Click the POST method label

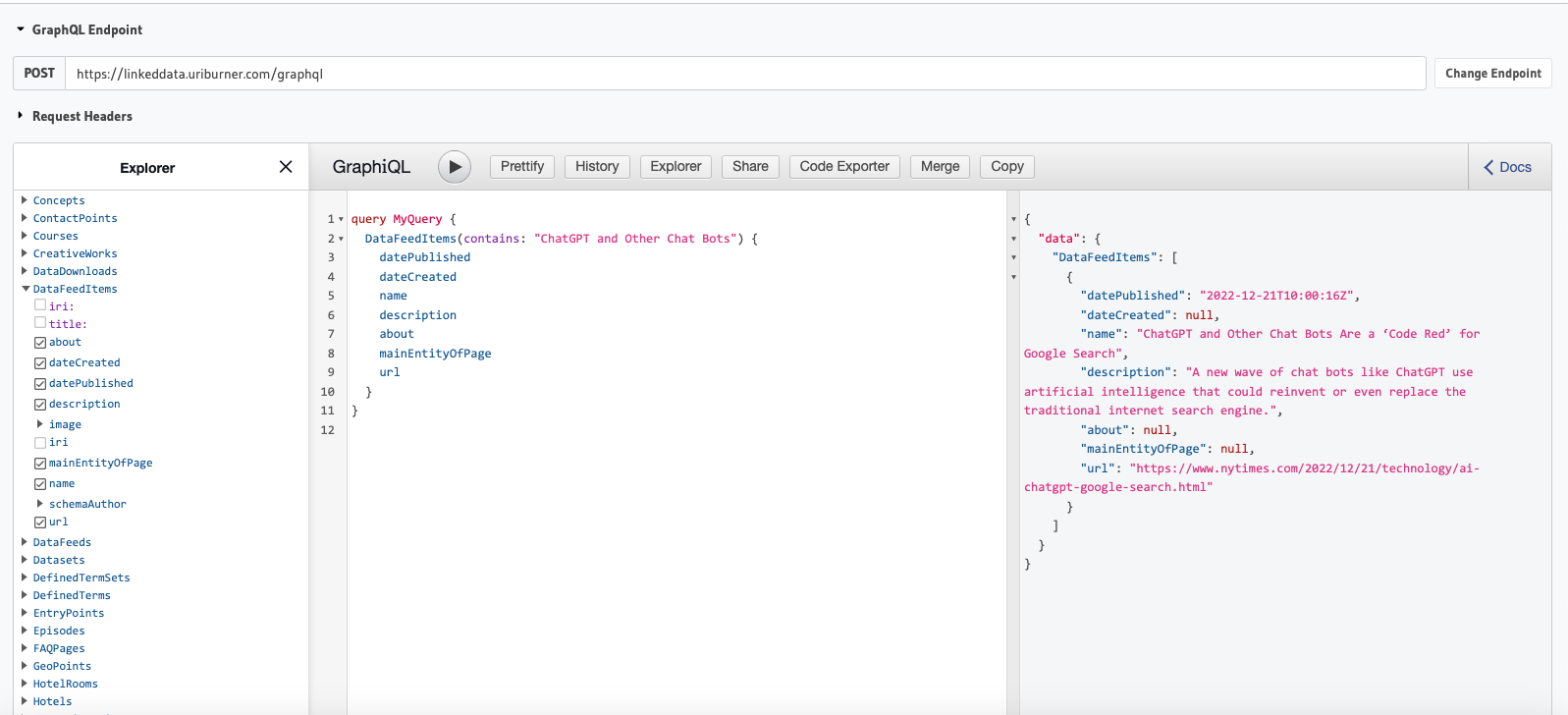(x=39, y=74)
